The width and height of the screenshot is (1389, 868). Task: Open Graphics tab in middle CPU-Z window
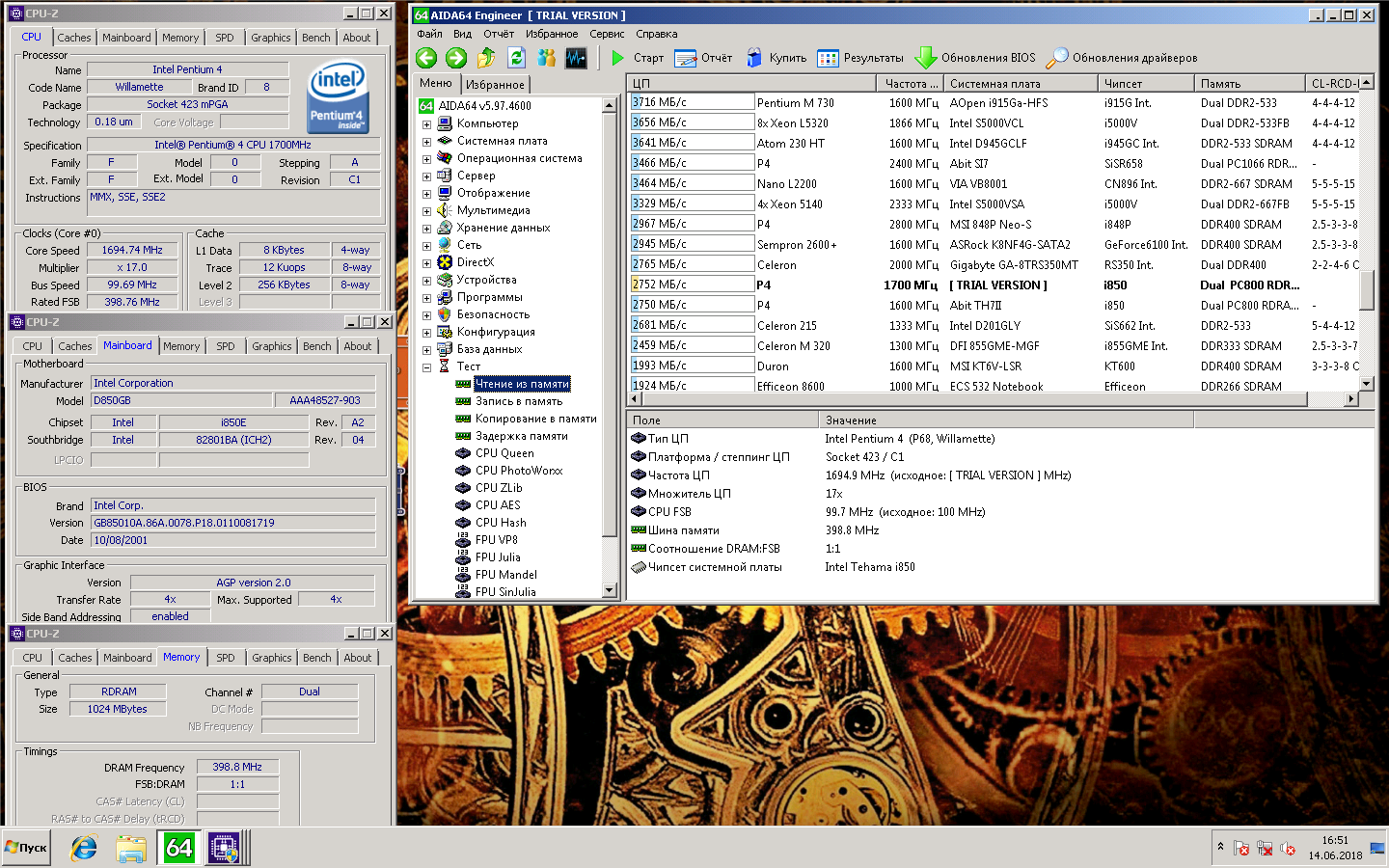[x=272, y=346]
